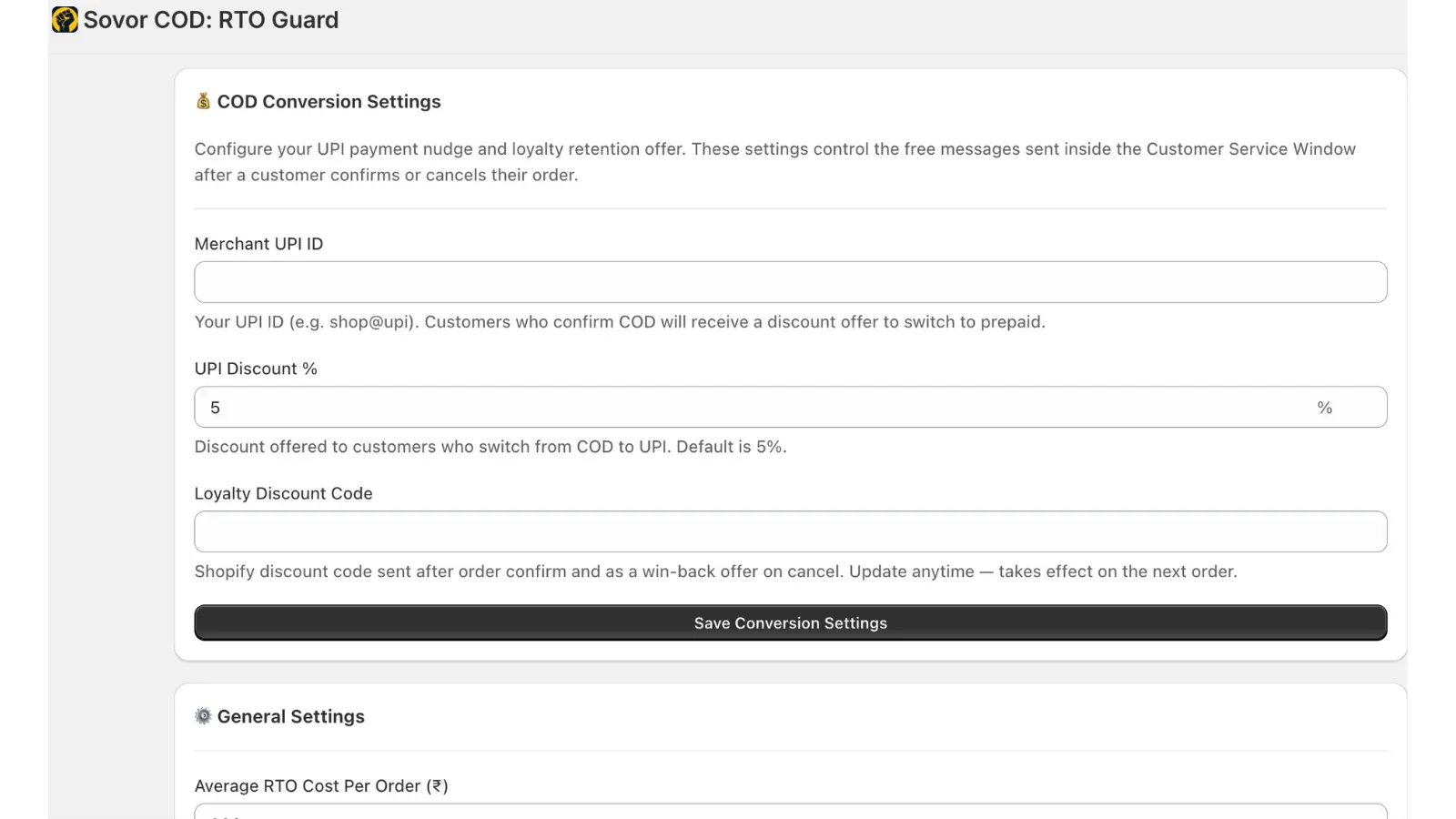Image resolution: width=1456 pixels, height=819 pixels.
Task: Click the Sovor COD app logo icon
Action: pyautogui.click(x=65, y=19)
